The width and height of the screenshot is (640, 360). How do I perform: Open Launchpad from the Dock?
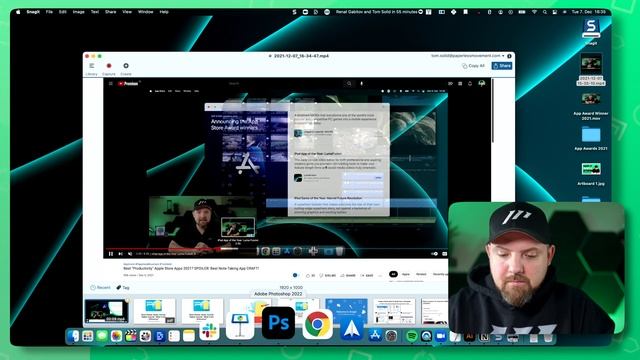click(87, 336)
